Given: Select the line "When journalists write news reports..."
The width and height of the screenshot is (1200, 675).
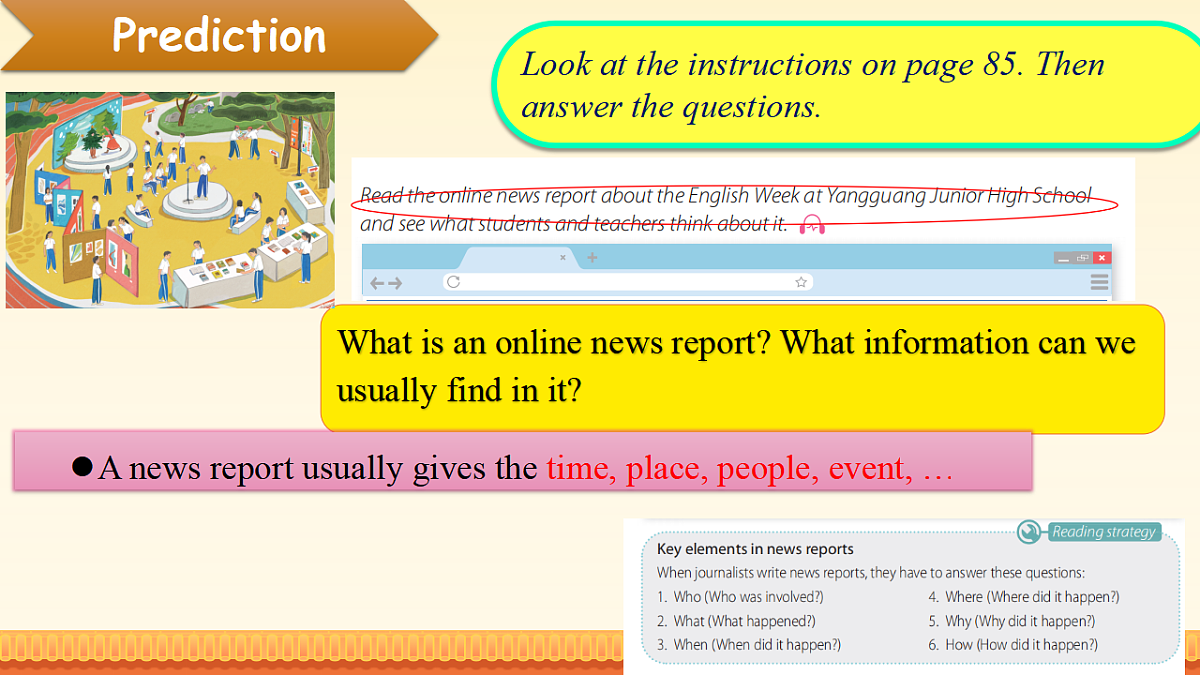Looking at the screenshot, I should [871, 573].
